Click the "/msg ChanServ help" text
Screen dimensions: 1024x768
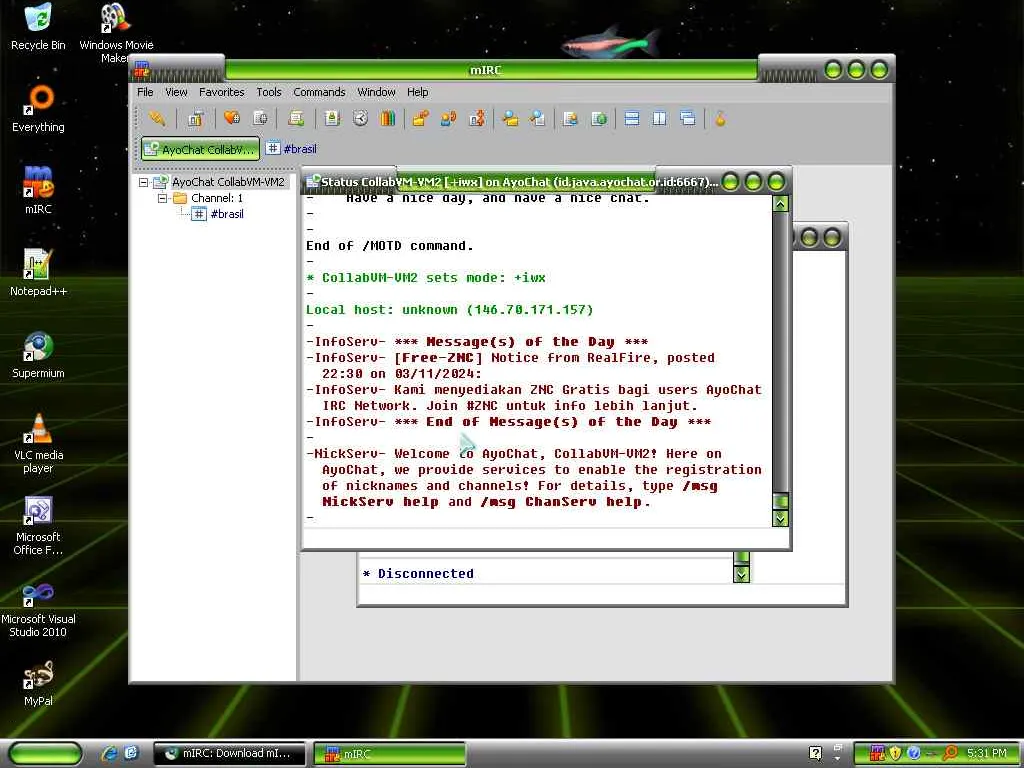point(565,502)
